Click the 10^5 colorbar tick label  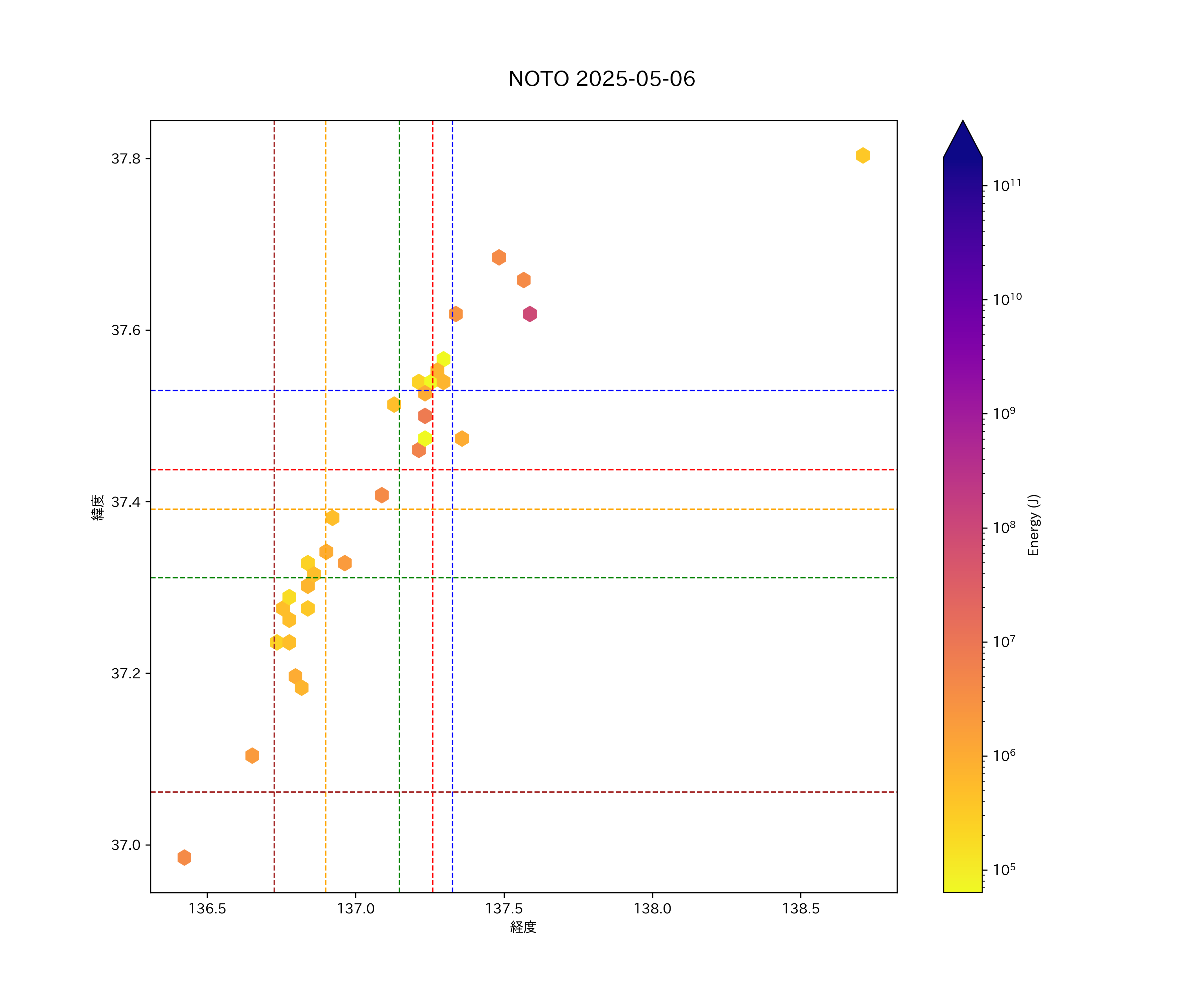click(1004, 870)
